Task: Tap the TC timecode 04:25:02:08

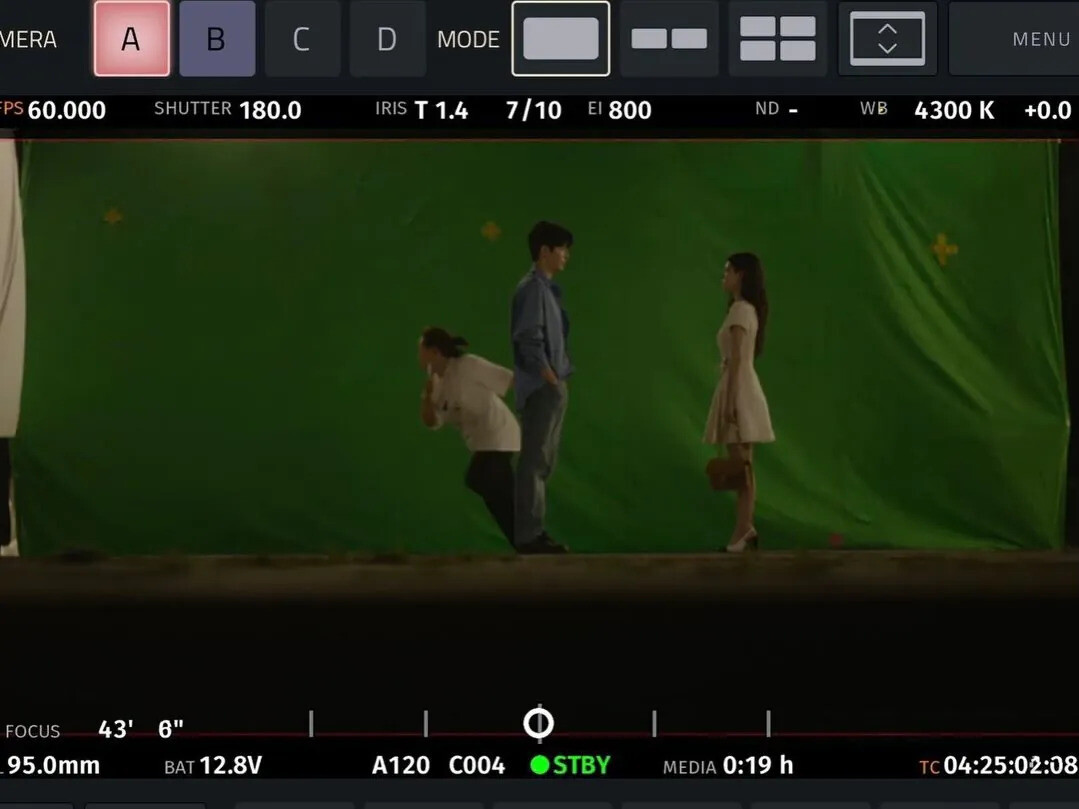Action: click(998, 765)
